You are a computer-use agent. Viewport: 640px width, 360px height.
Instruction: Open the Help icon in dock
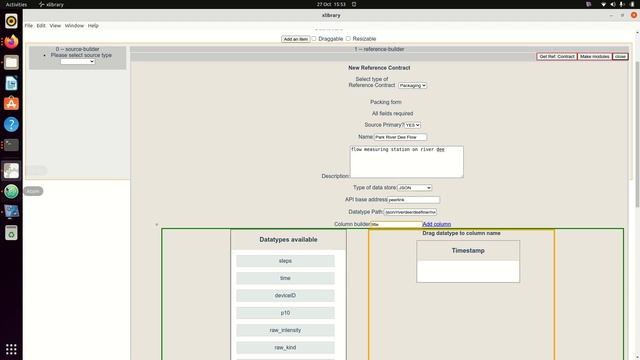pyautogui.click(x=11, y=124)
